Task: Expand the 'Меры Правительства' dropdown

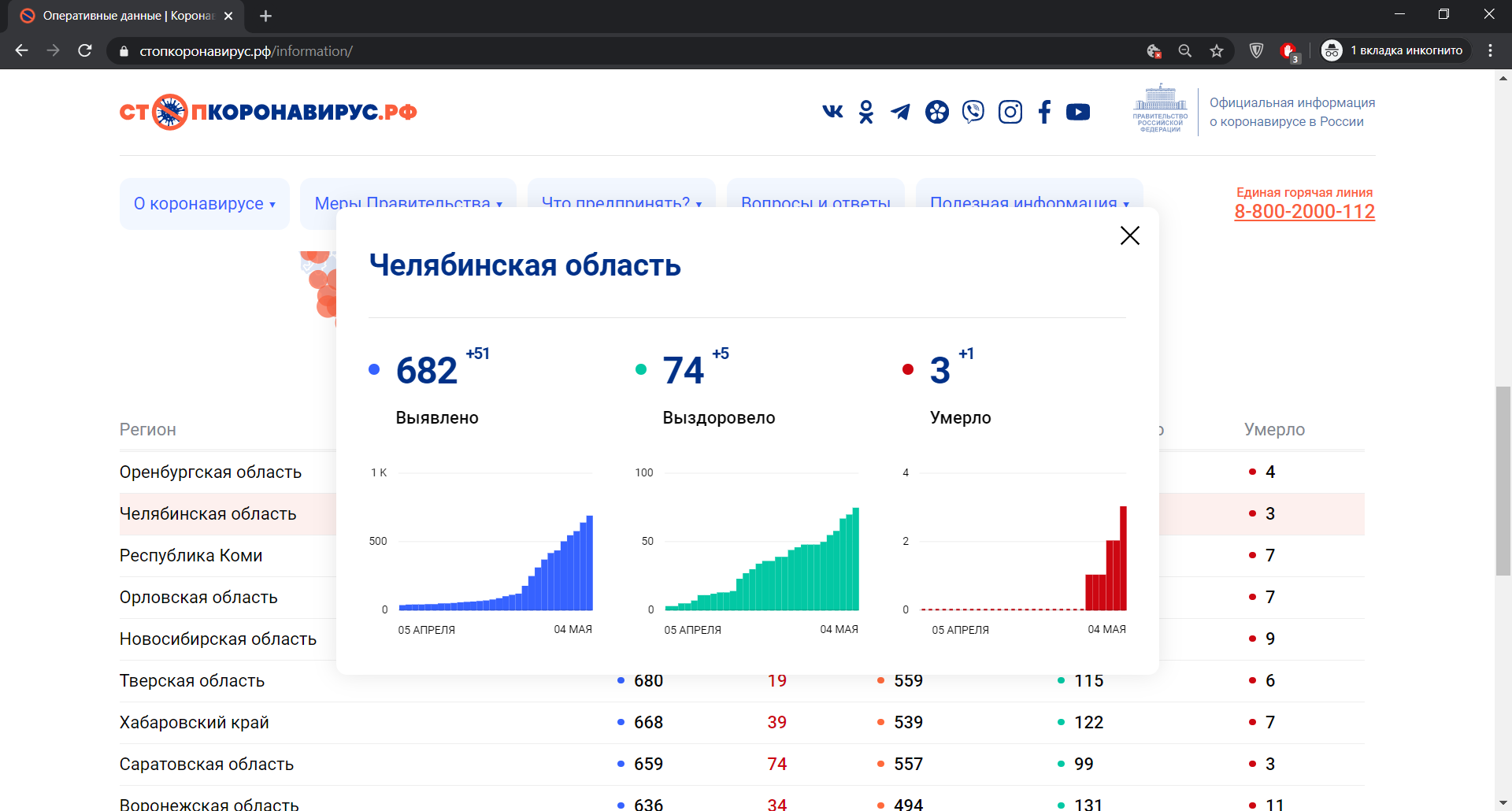Action: (x=408, y=197)
